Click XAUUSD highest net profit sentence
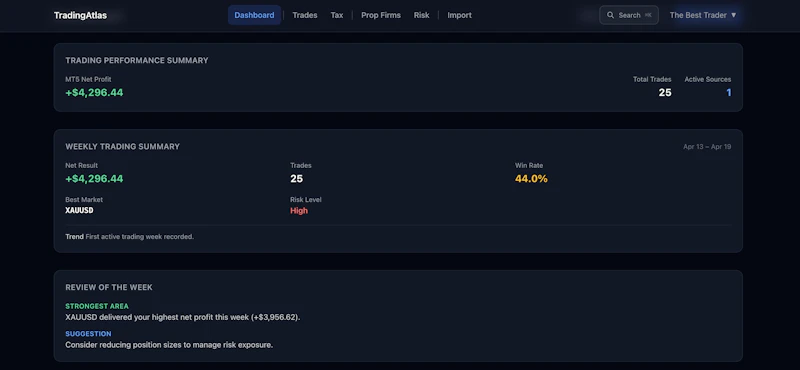 pyautogui.click(x=183, y=317)
